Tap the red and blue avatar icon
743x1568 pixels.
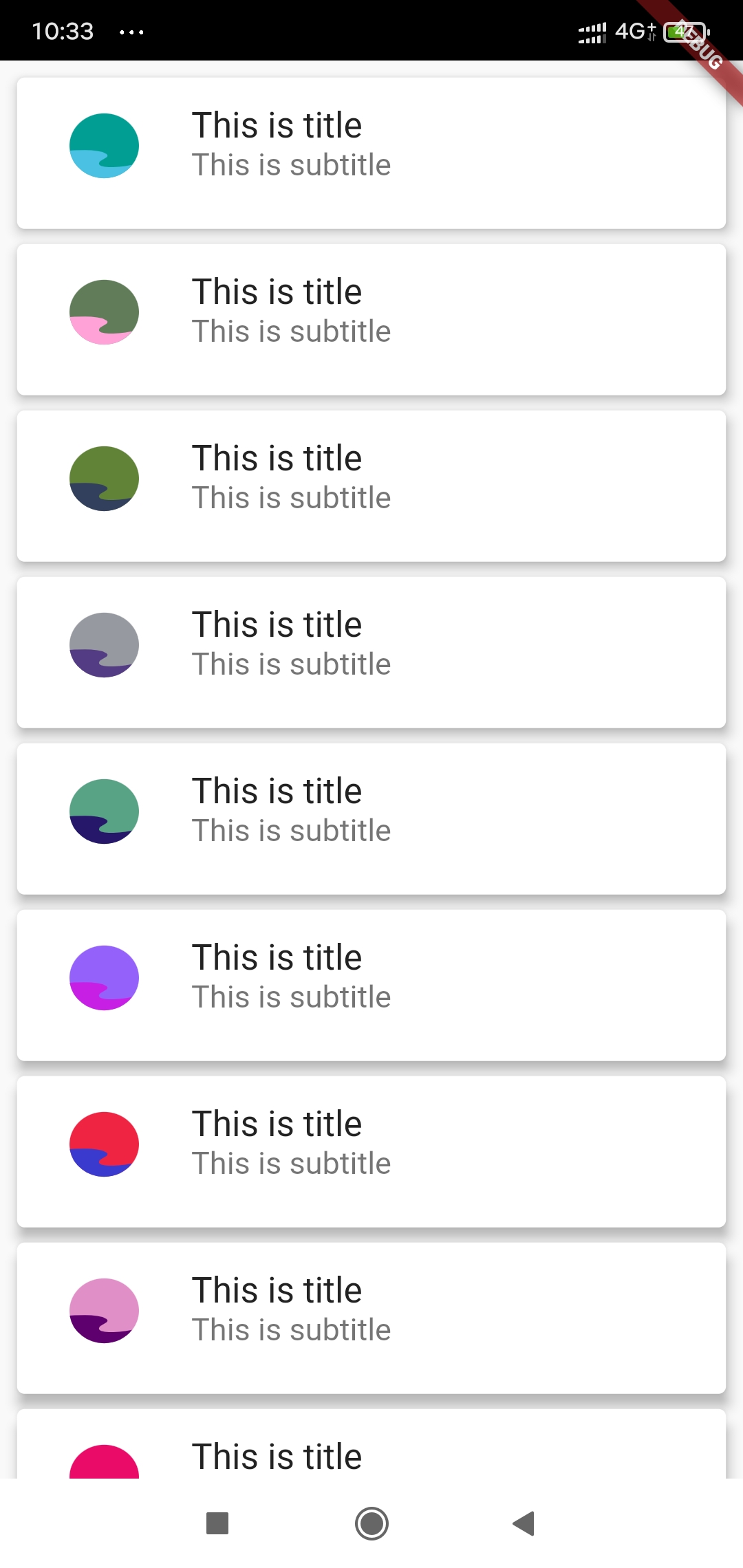[x=104, y=1144]
